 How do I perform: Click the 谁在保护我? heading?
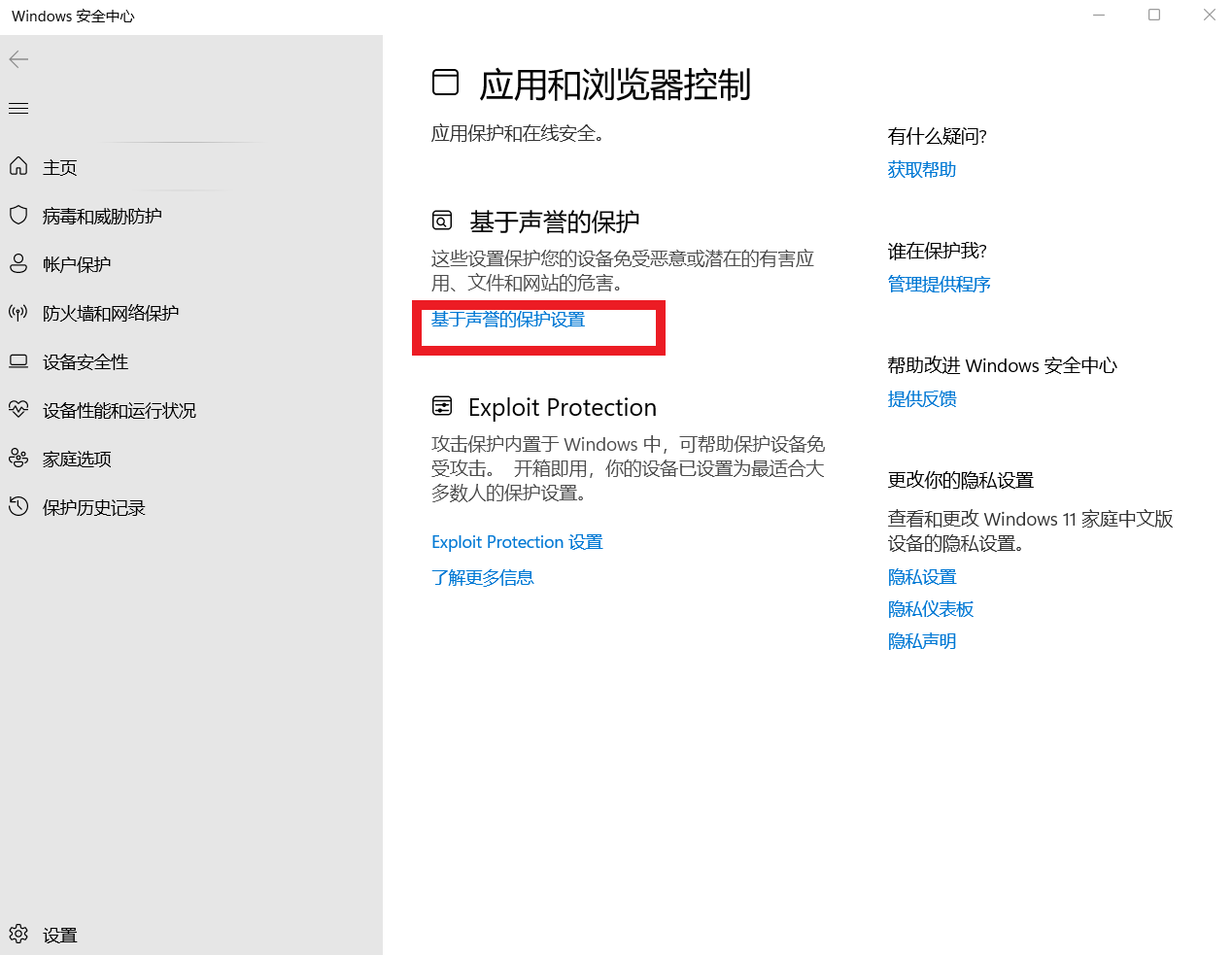click(938, 251)
